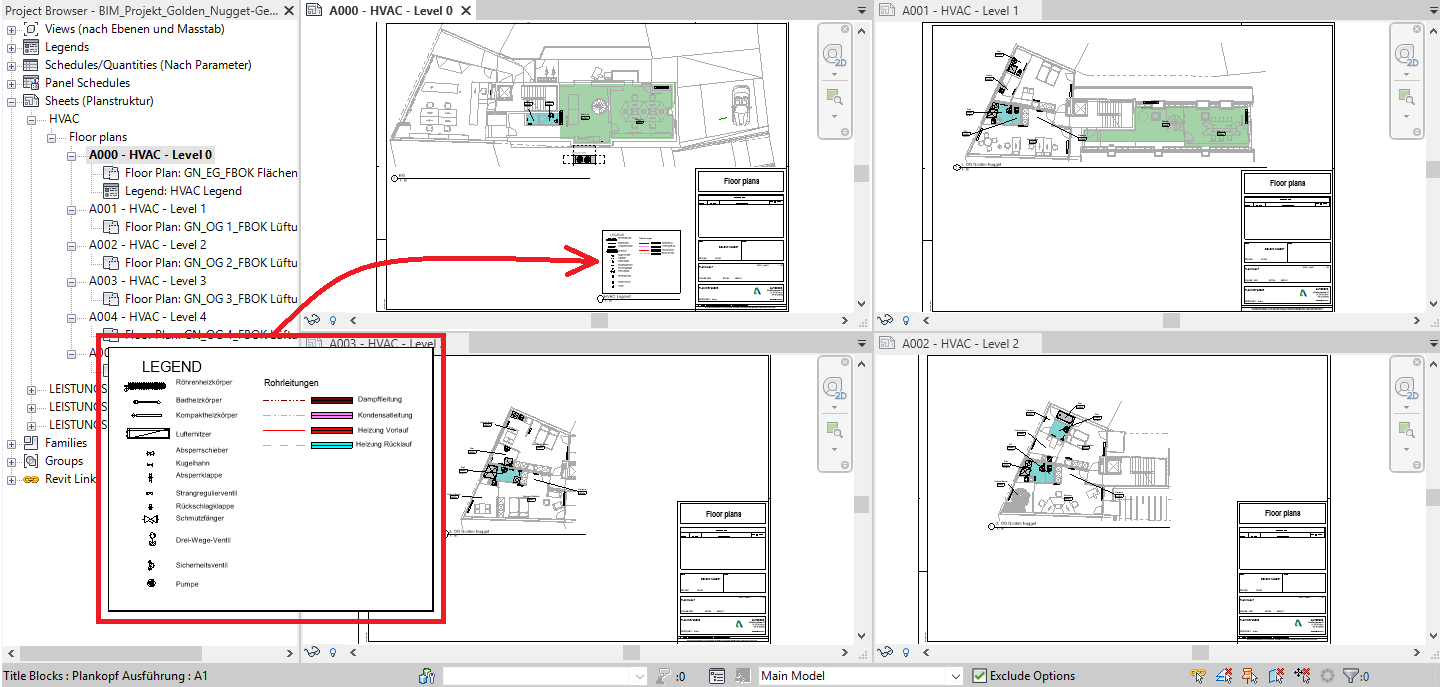Click horizontal scrollbar thumb in A000 view
Screen dimensions: 1440x687
pyautogui.click(x=599, y=320)
